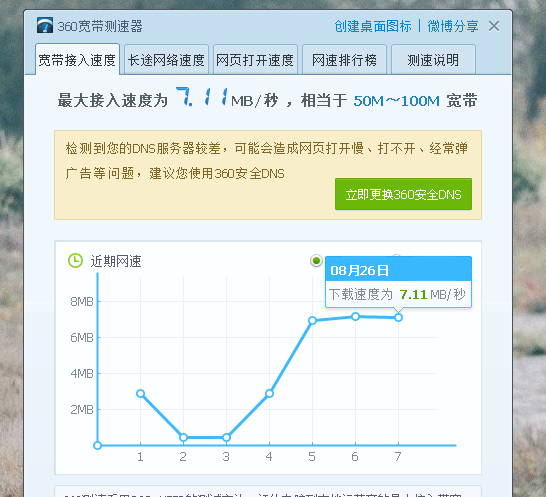Viewport: 546px width, 497px height.
Task: Click the 6MB axis label
Action: 82,338
